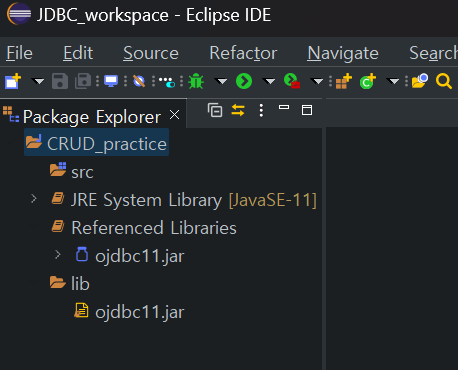This screenshot has width=458, height=370.
Task: Click the New wizard toolbar icon
Action: (x=13, y=81)
